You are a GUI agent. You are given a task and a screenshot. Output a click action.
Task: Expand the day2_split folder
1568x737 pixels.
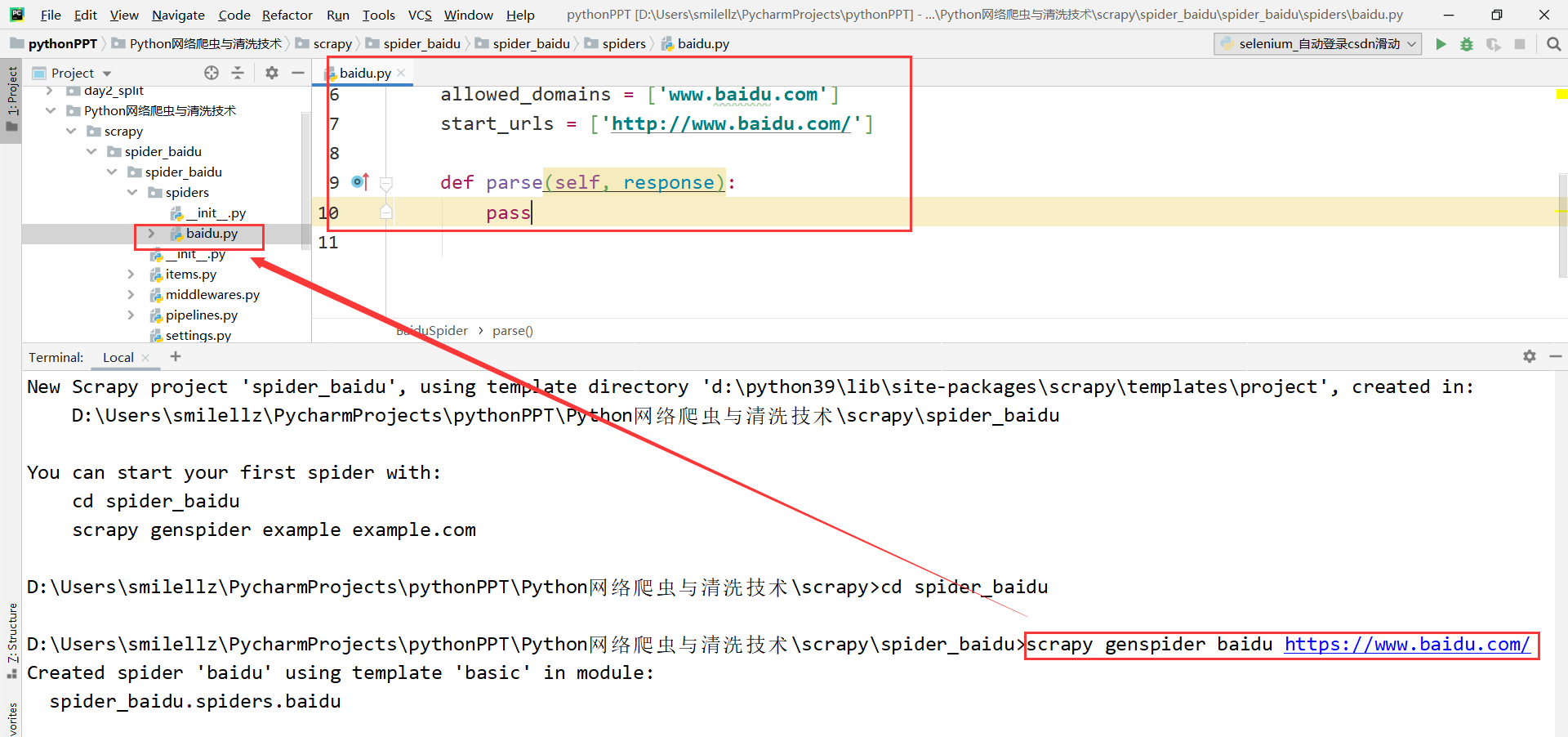pyautogui.click(x=50, y=91)
